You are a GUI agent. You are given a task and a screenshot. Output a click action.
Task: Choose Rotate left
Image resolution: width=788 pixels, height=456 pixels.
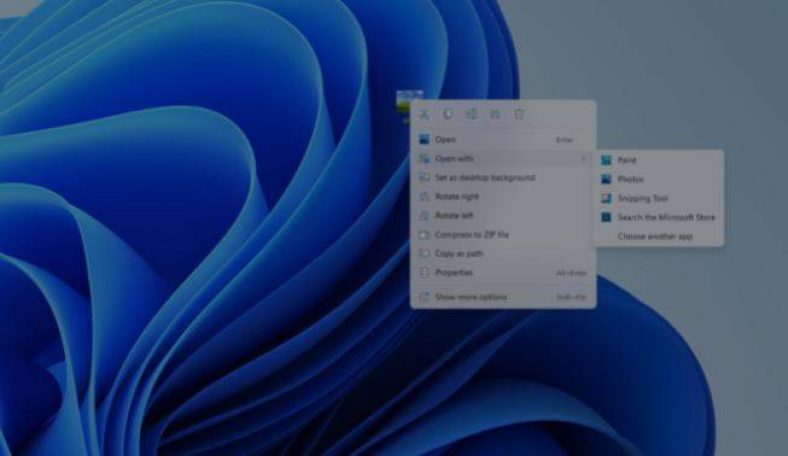tap(503, 216)
